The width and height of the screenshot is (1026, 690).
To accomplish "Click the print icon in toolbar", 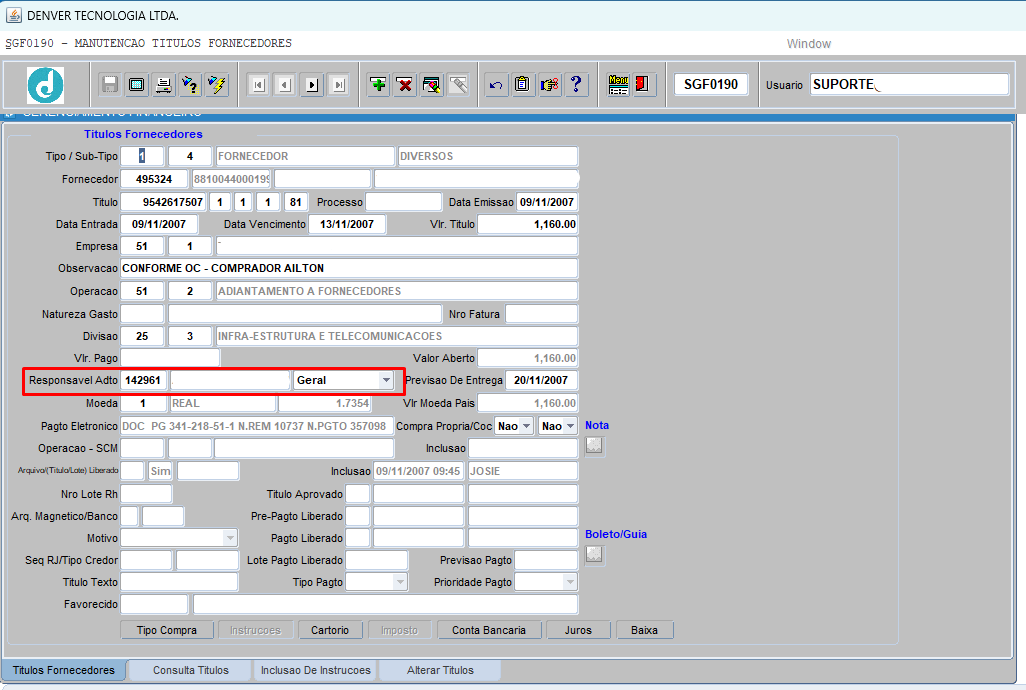I will [164, 85].
